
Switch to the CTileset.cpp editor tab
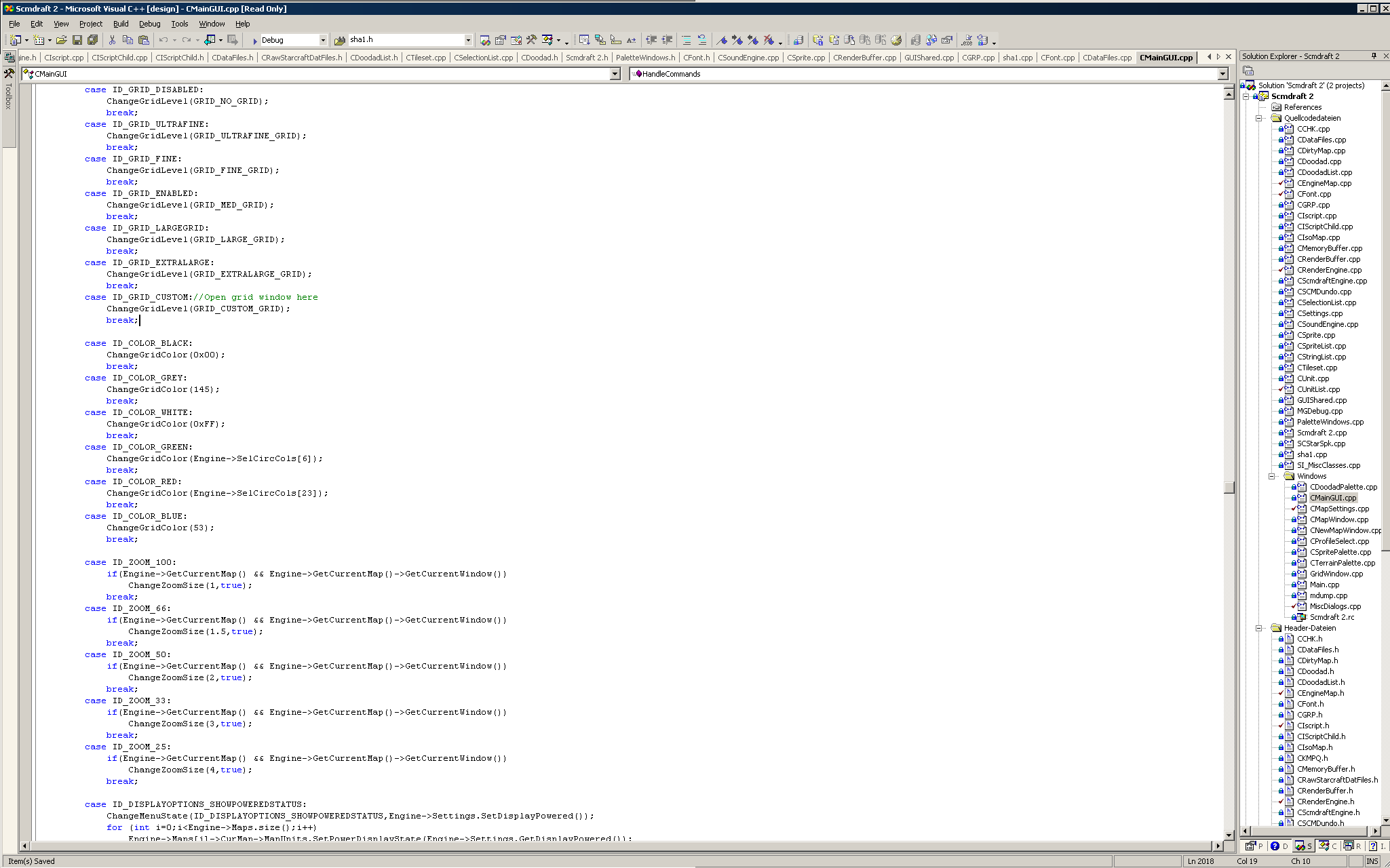click(x=426, y=58)
